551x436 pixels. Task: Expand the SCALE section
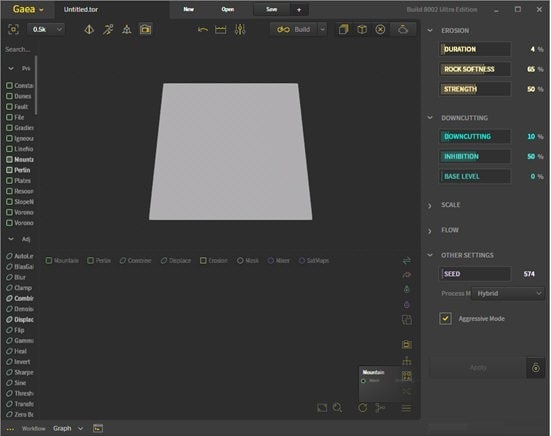tap(450, 205)
